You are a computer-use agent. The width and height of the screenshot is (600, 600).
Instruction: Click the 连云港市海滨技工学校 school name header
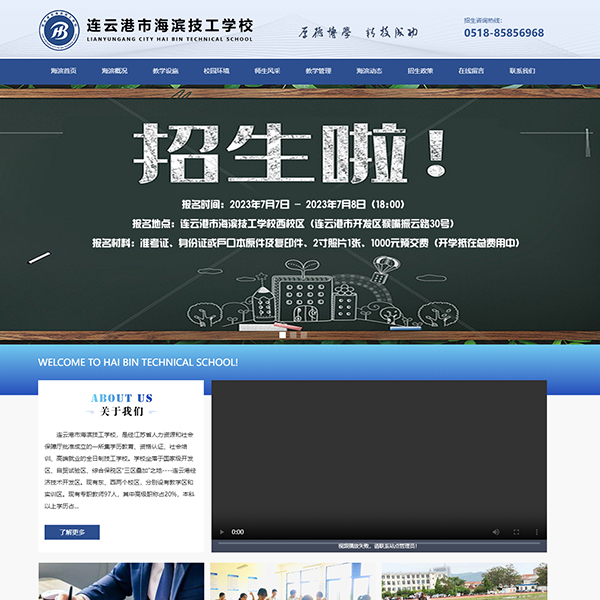pyautogui.click(x=170, y=26)
